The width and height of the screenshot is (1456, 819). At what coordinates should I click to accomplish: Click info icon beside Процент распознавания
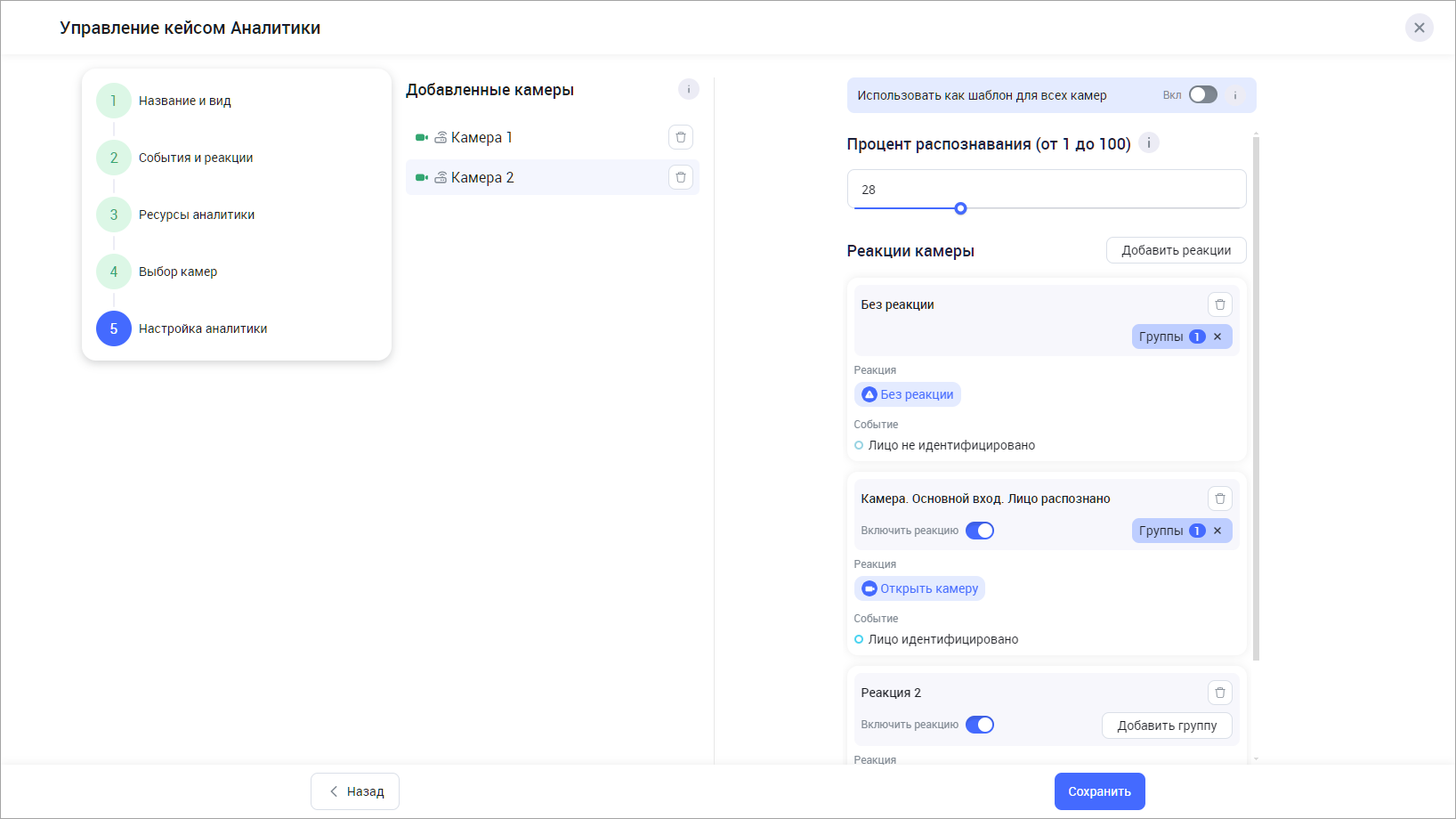(1149, 143)
